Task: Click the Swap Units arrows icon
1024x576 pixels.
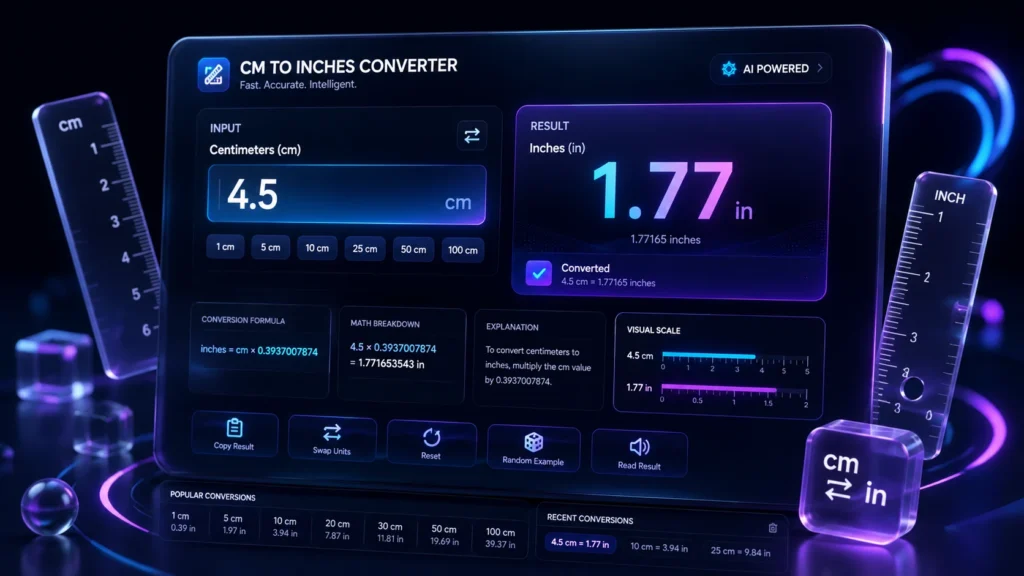Action: (x=332, y=432)
